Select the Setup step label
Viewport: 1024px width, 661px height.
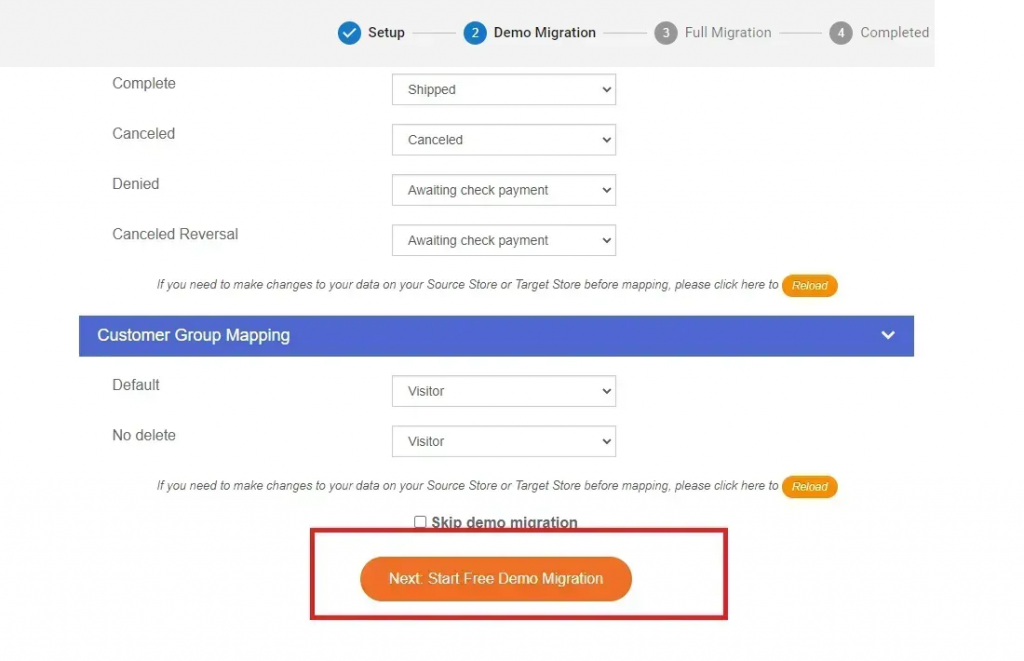[388, 32]
